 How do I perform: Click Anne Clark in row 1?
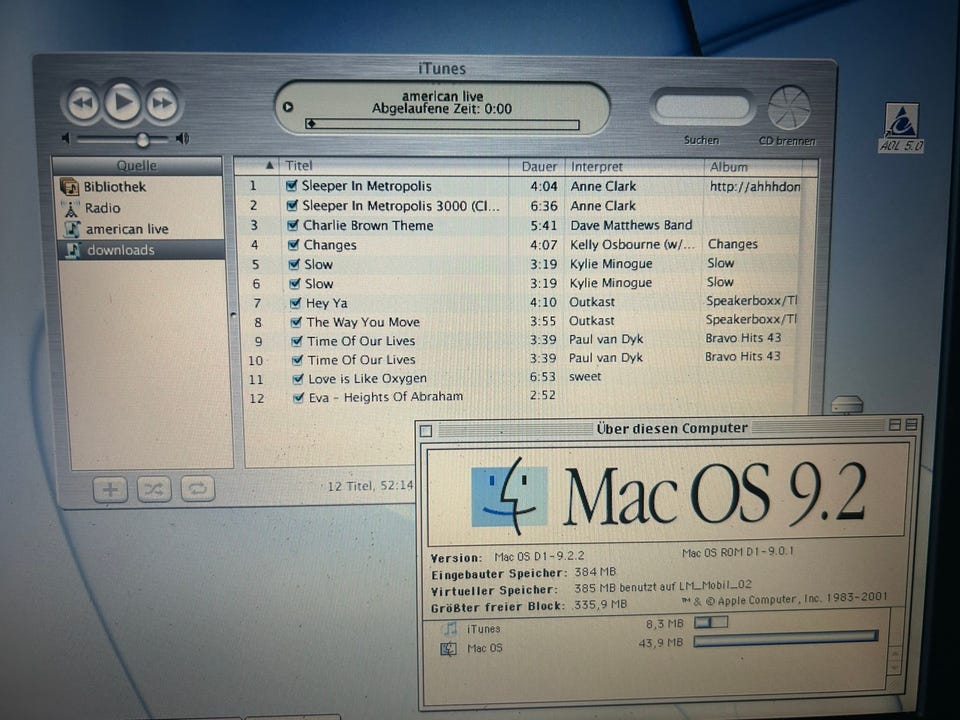tap(603, 186)
